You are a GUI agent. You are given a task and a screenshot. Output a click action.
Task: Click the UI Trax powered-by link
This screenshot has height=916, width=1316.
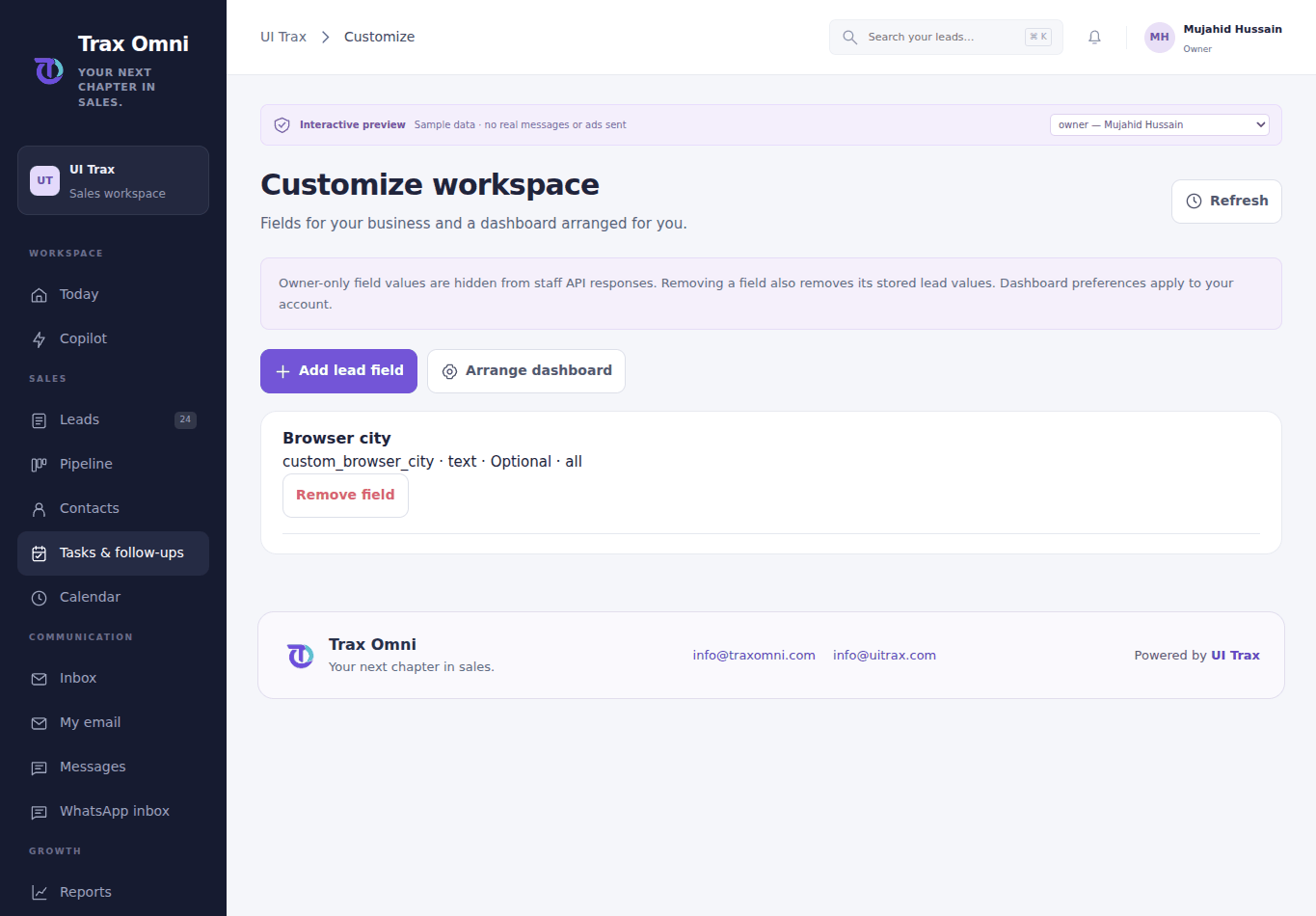[1235, 655]
